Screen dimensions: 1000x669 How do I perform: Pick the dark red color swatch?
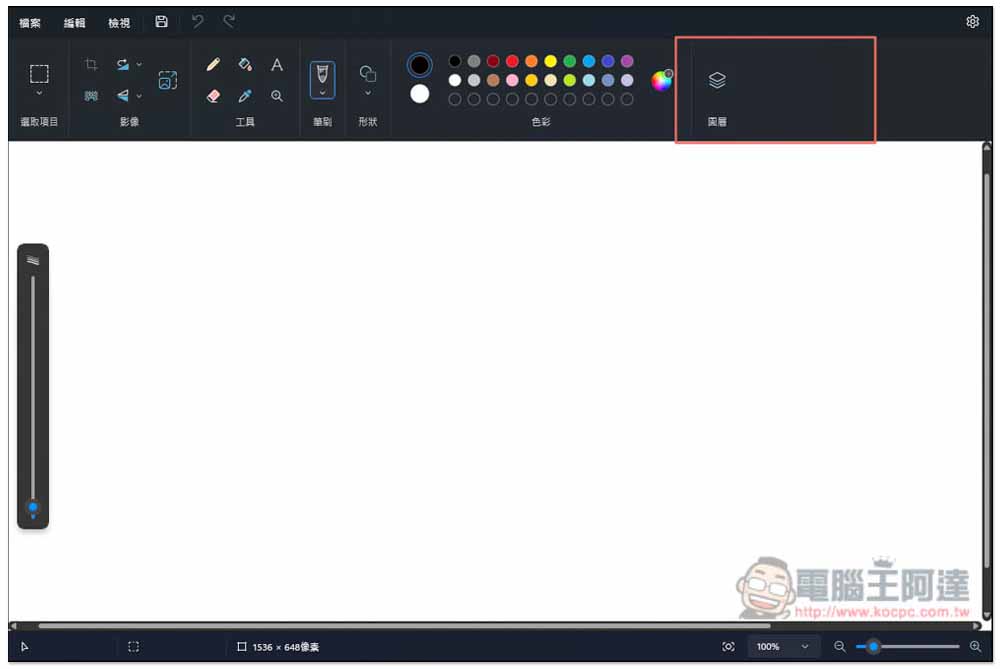coord(493,61)
